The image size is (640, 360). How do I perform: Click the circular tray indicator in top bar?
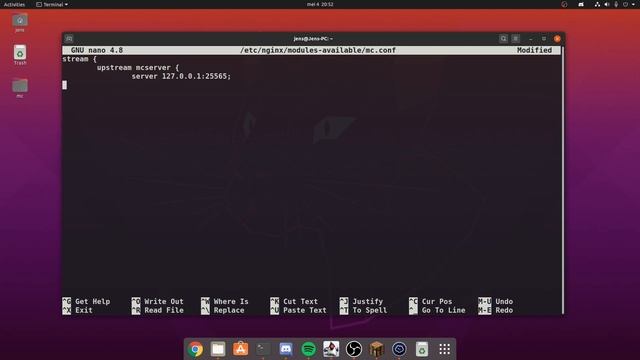[x=564, y=4]
